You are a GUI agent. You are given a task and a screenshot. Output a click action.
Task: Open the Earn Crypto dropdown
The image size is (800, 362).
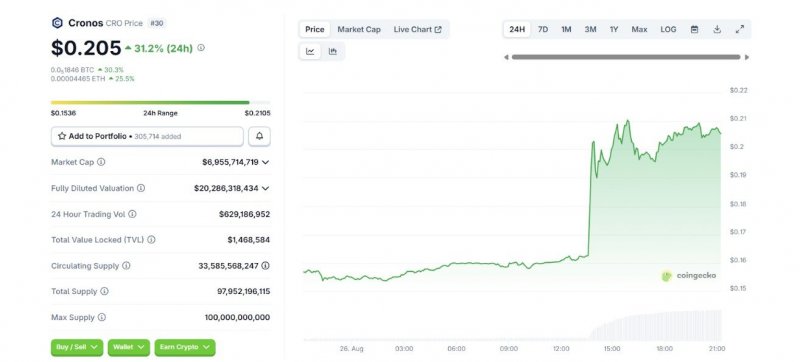click(185, 347)
